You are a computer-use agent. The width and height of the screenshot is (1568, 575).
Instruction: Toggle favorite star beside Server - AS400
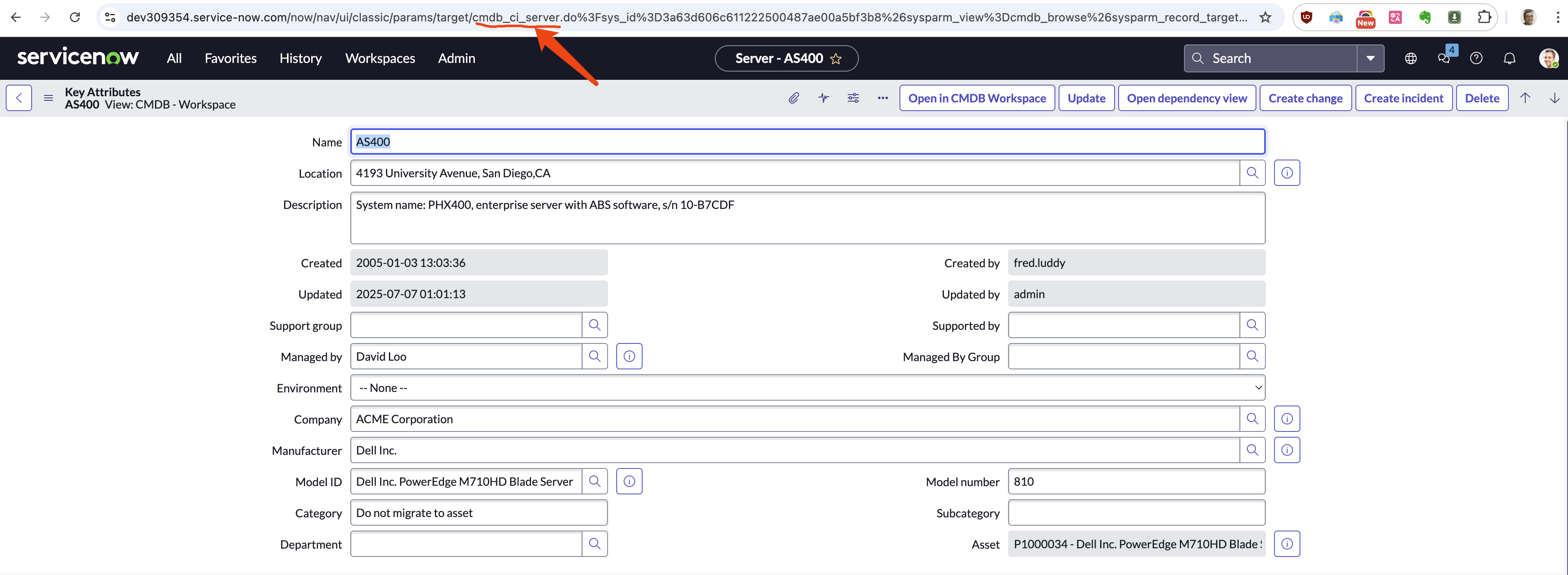click(x=836, y=58)
